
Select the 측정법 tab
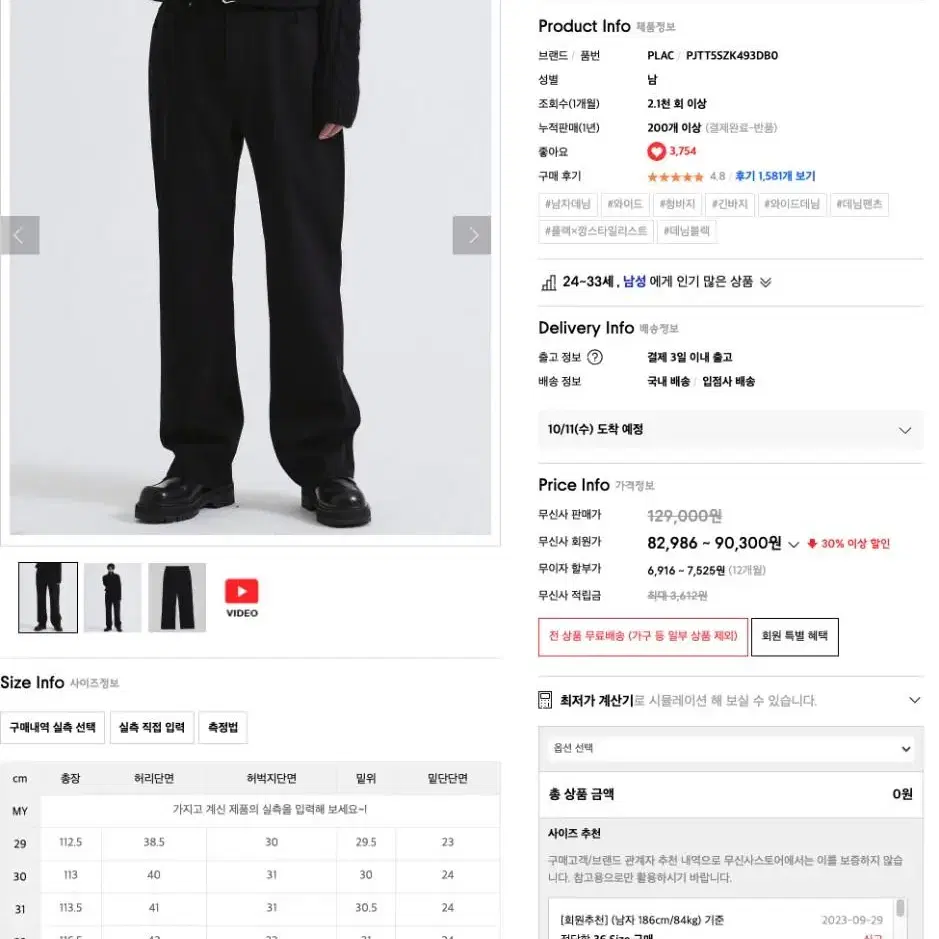tap(223, 728)
